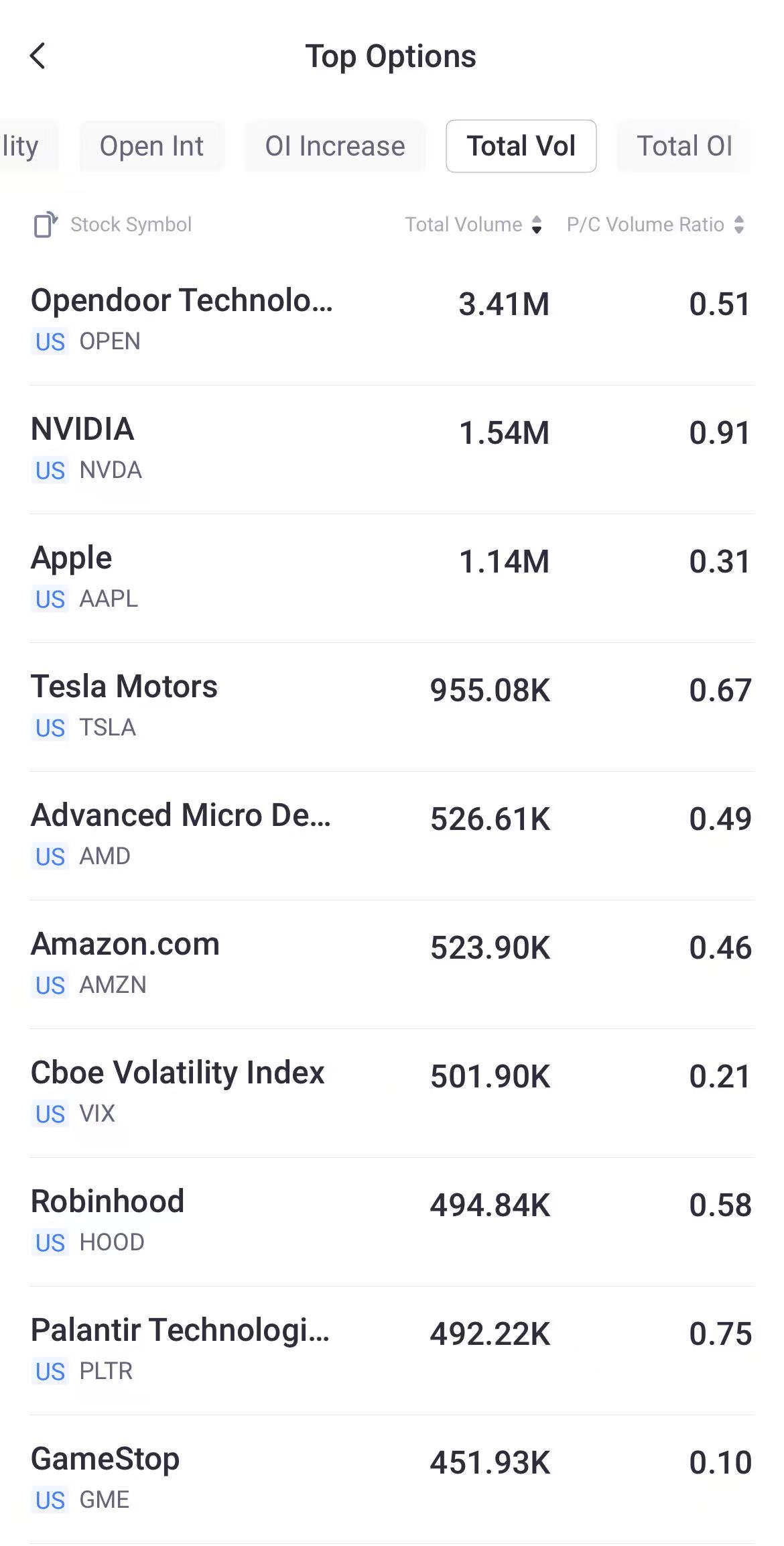Select the Tesla Motors listing
Viewport: 784px width, 1546px height.
[391, 707]
